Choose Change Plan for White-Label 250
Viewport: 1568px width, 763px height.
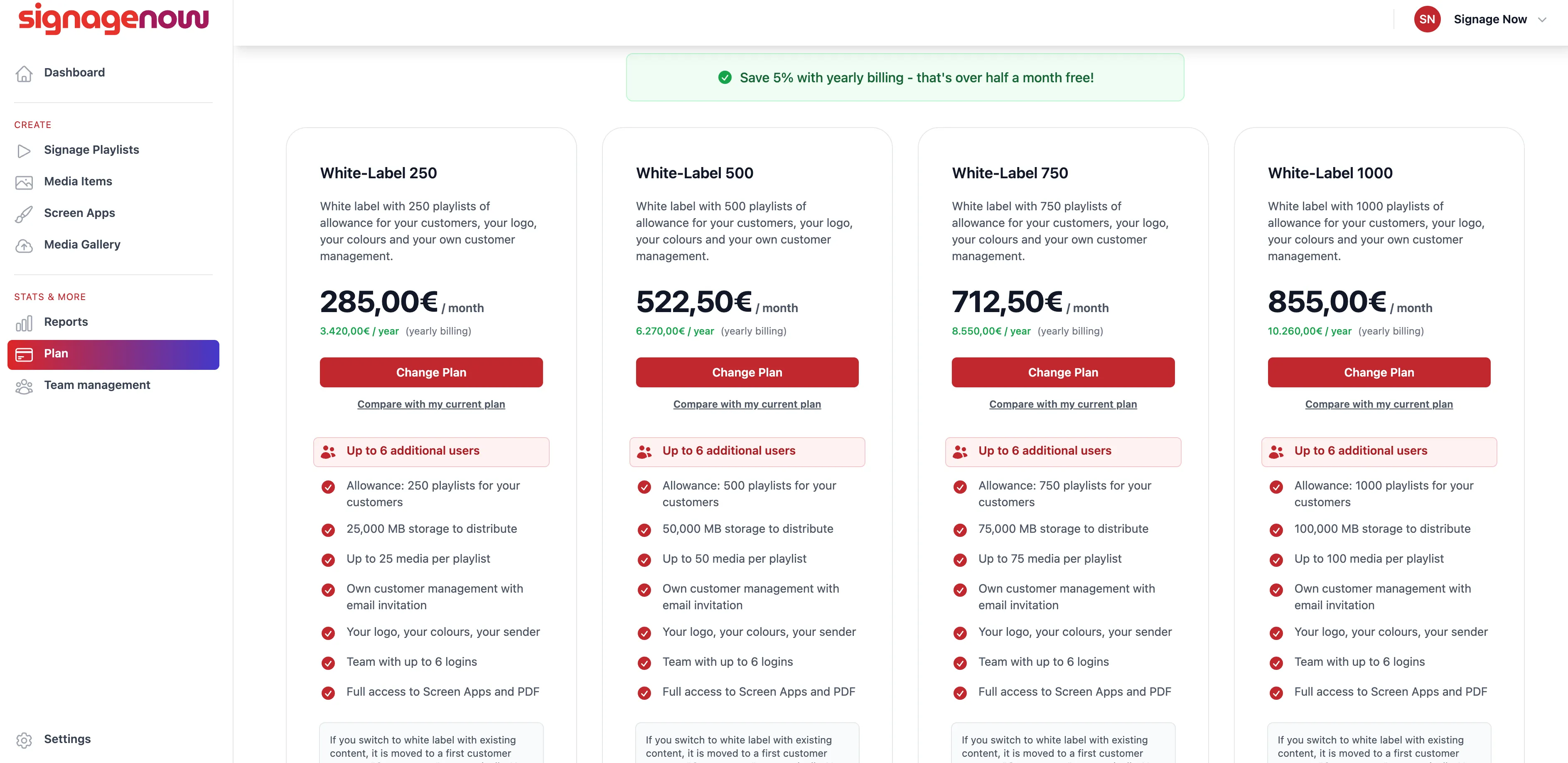[x=431, y=372]
